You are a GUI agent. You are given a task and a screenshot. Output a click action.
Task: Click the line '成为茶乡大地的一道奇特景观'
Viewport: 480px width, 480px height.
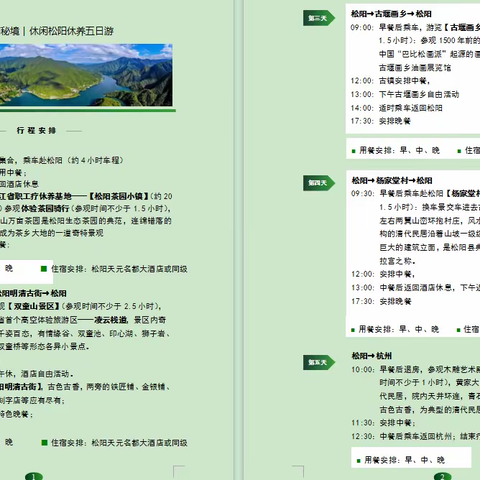(x=52, y=233)
